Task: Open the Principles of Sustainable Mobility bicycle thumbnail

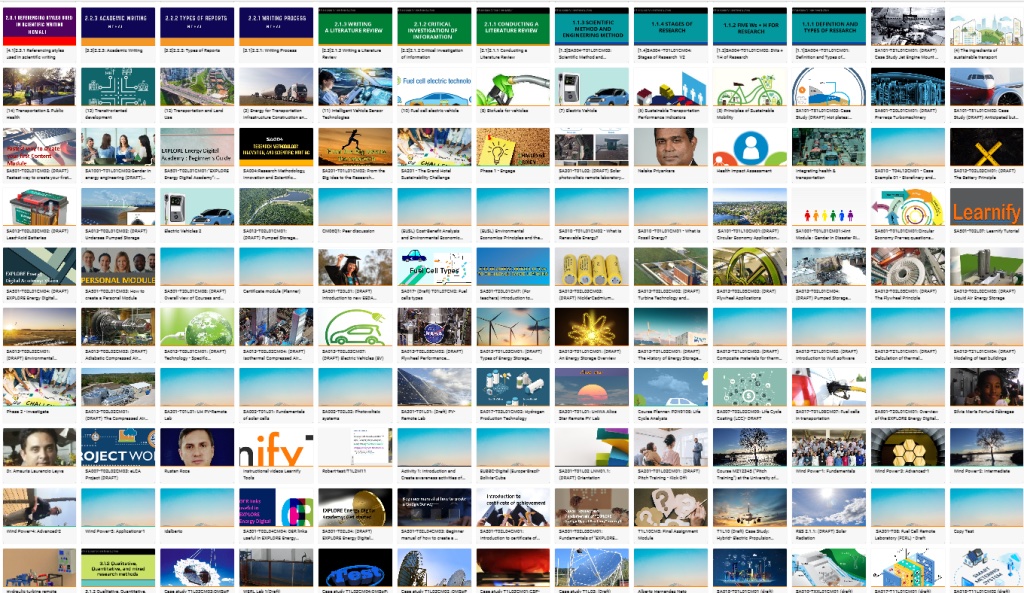Action: tap(747, 87)
